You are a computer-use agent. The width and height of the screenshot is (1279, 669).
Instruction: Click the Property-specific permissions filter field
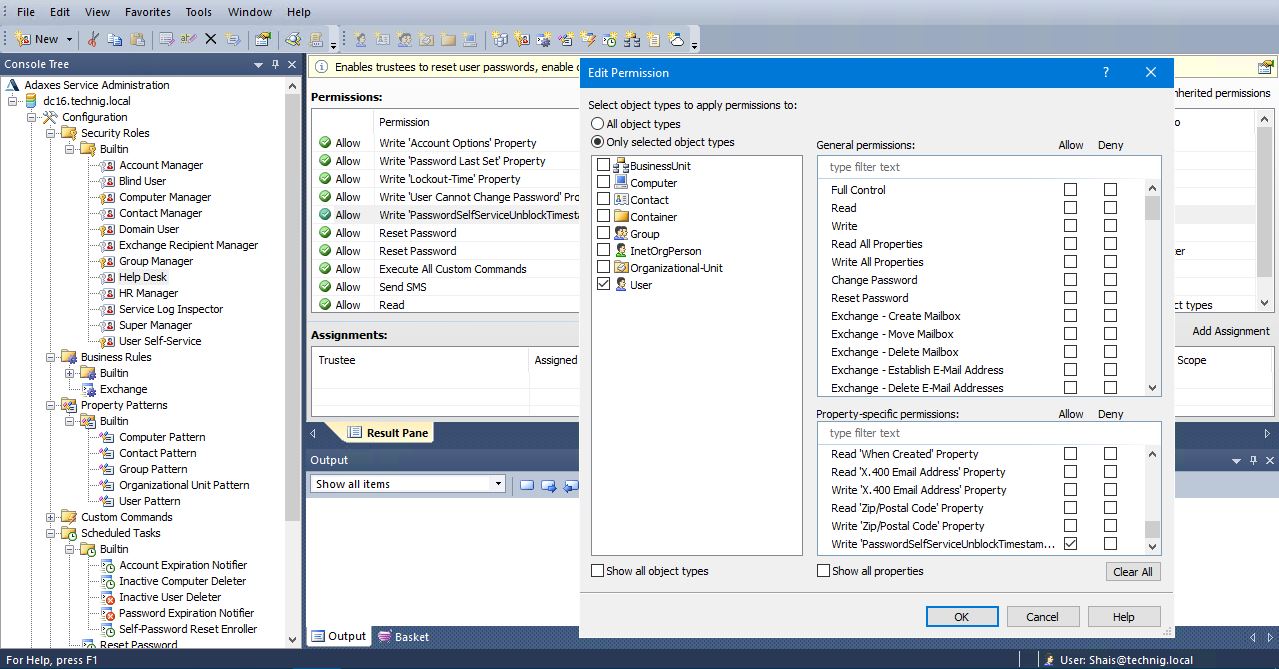point(989,433)
